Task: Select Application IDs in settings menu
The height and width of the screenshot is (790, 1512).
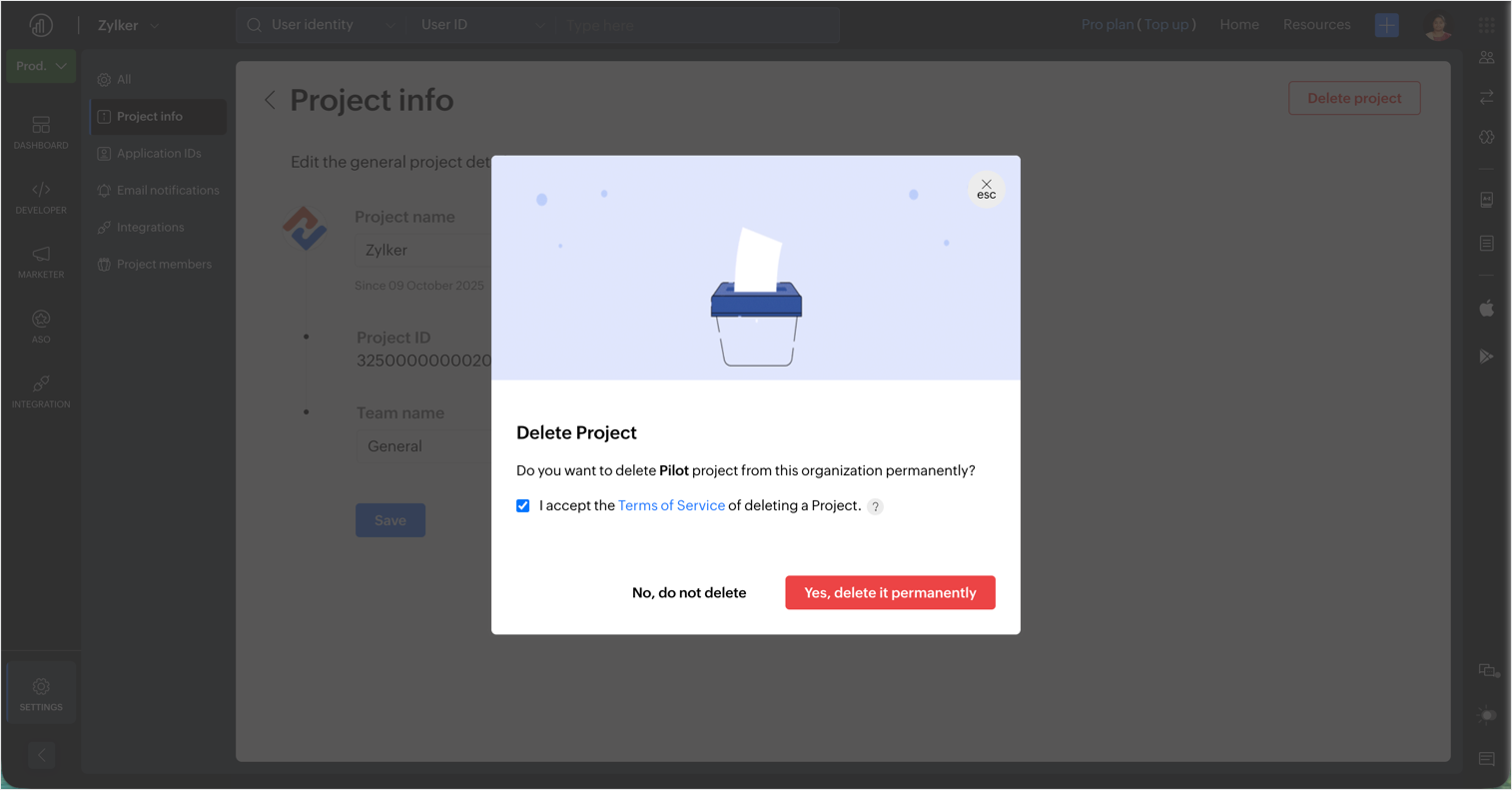Action: (159, 153)
